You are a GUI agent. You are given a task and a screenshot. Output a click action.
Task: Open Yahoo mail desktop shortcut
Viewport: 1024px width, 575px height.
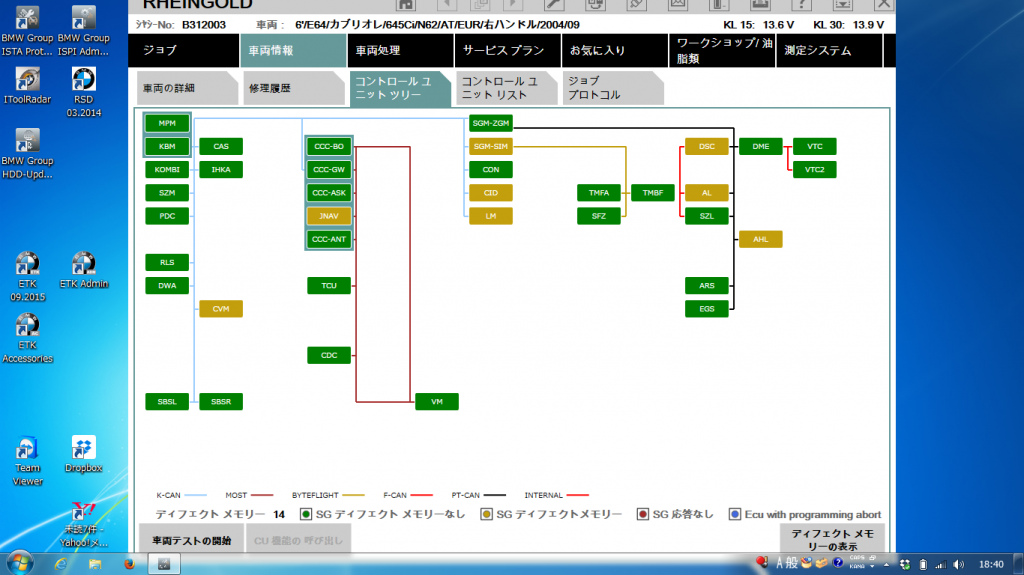[84, 525]
